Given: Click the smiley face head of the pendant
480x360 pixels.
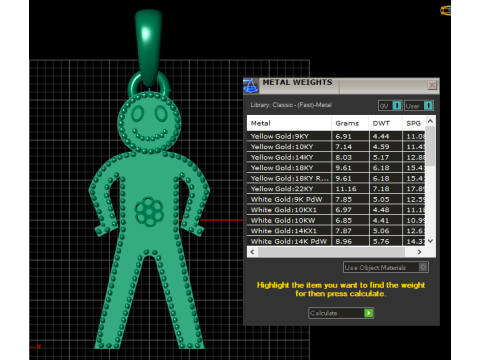Looking at the screenshot, I should tap(149, 122).
